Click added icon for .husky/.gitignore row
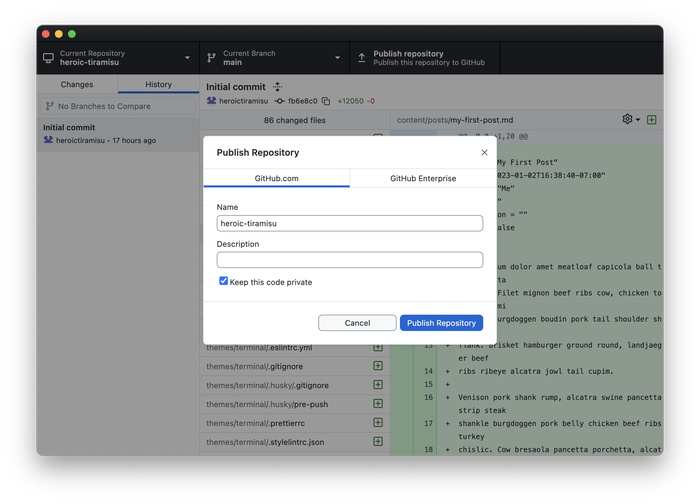700x504 pixels. (x=378, y=384)
